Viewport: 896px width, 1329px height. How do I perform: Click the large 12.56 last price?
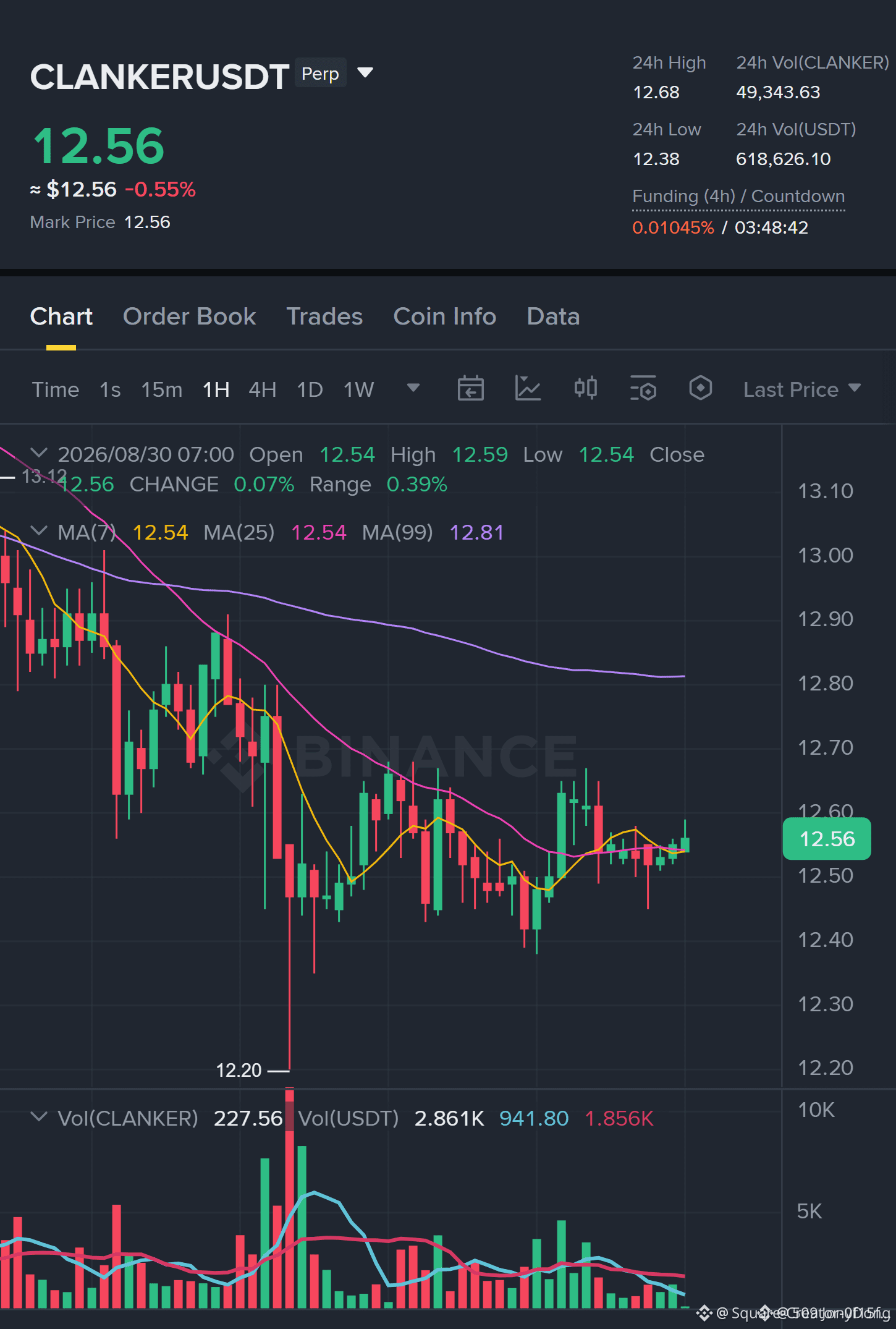99,146
